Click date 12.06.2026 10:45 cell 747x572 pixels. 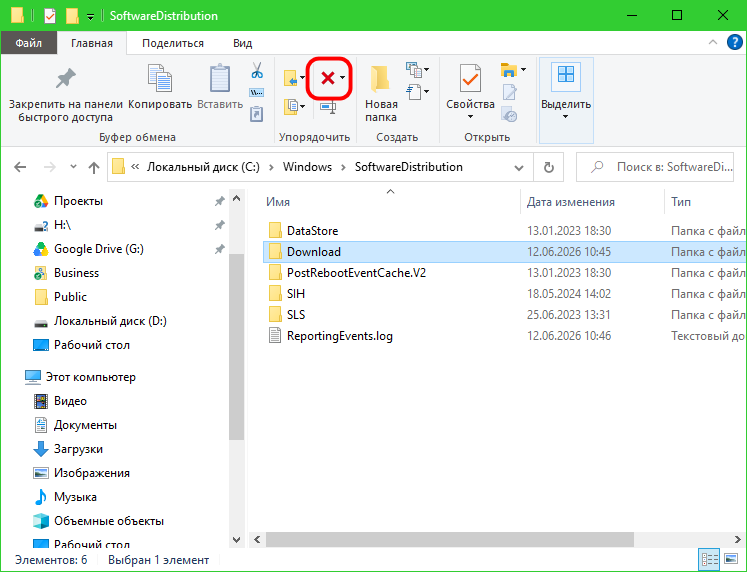[569, 251]
